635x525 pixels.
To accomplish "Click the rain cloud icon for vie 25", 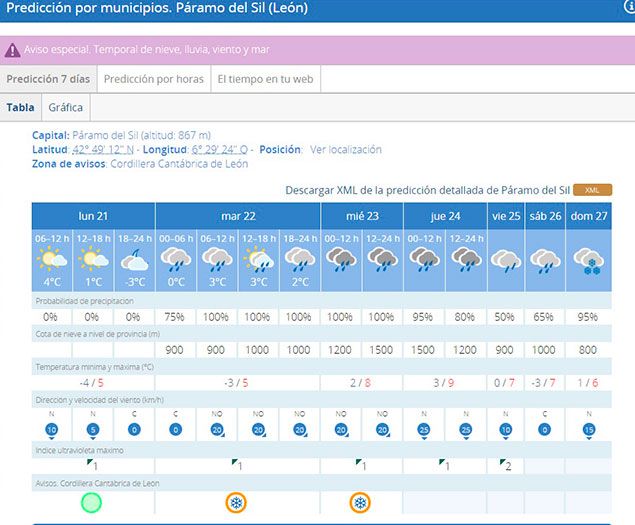I will pyautogui.click(x=506, y=260).
